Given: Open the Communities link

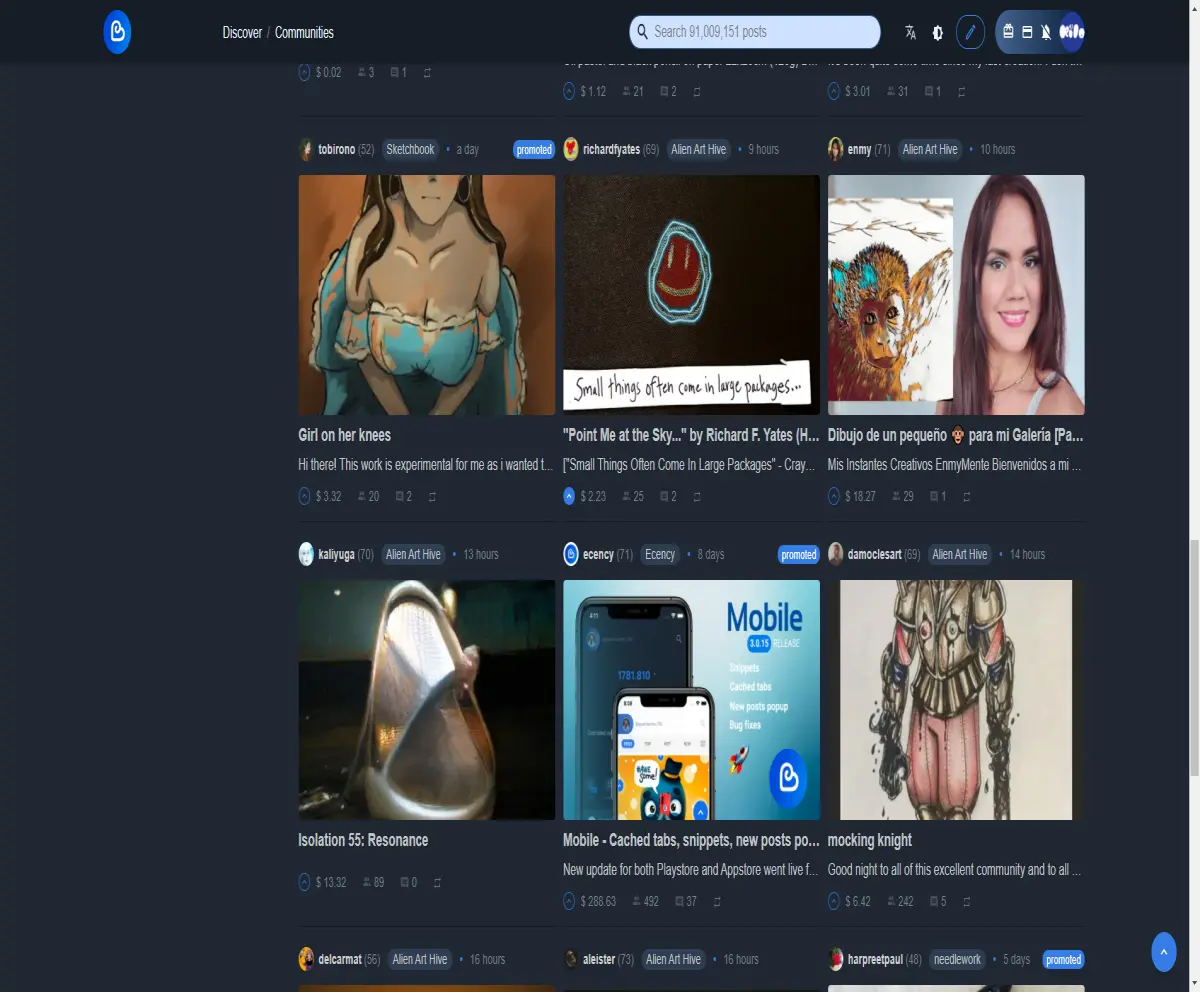Looking at the screenshot, I should (x=304, y=32).
